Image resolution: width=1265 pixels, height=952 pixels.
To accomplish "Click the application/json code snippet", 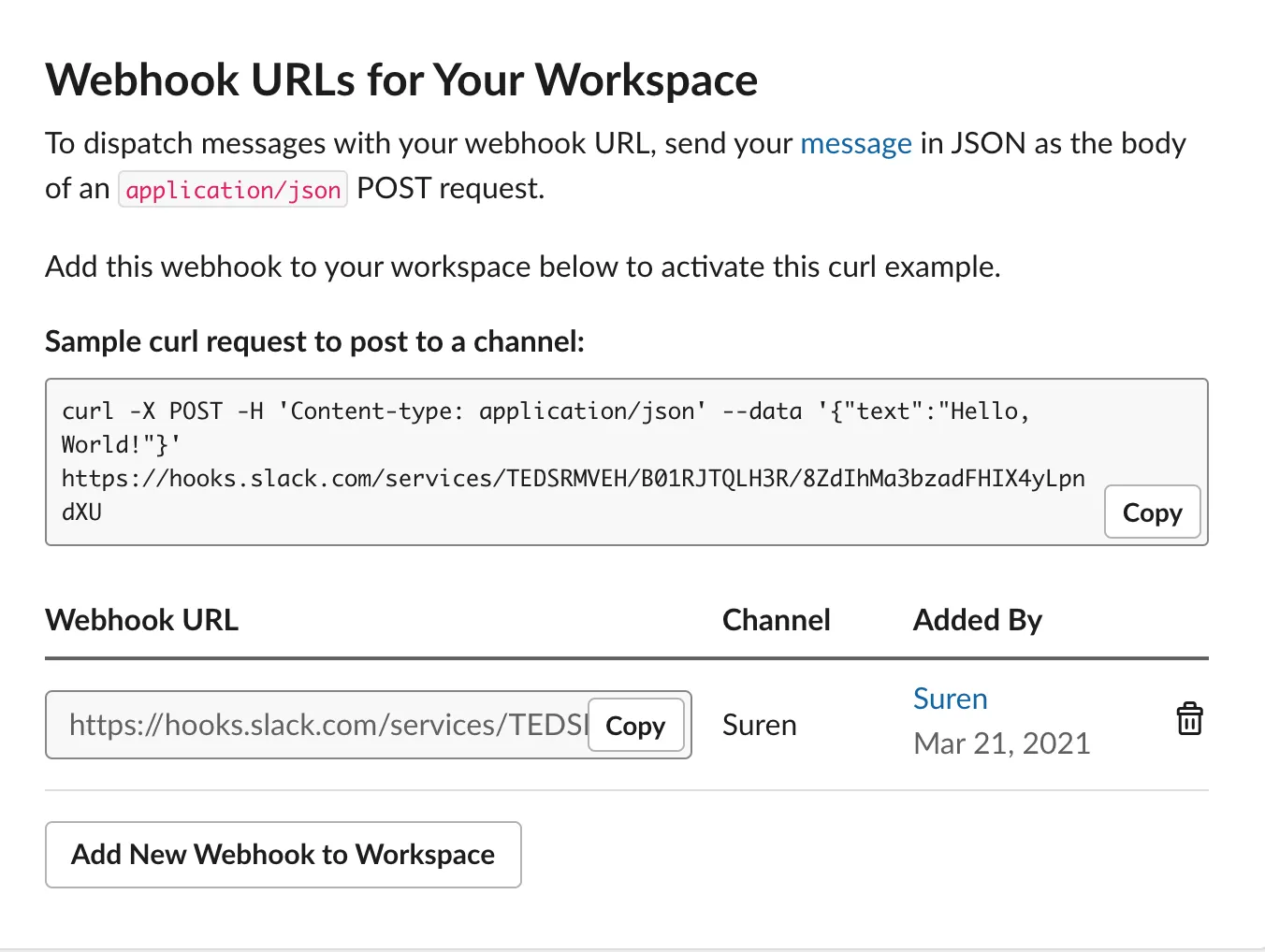I will click(233, 190).
